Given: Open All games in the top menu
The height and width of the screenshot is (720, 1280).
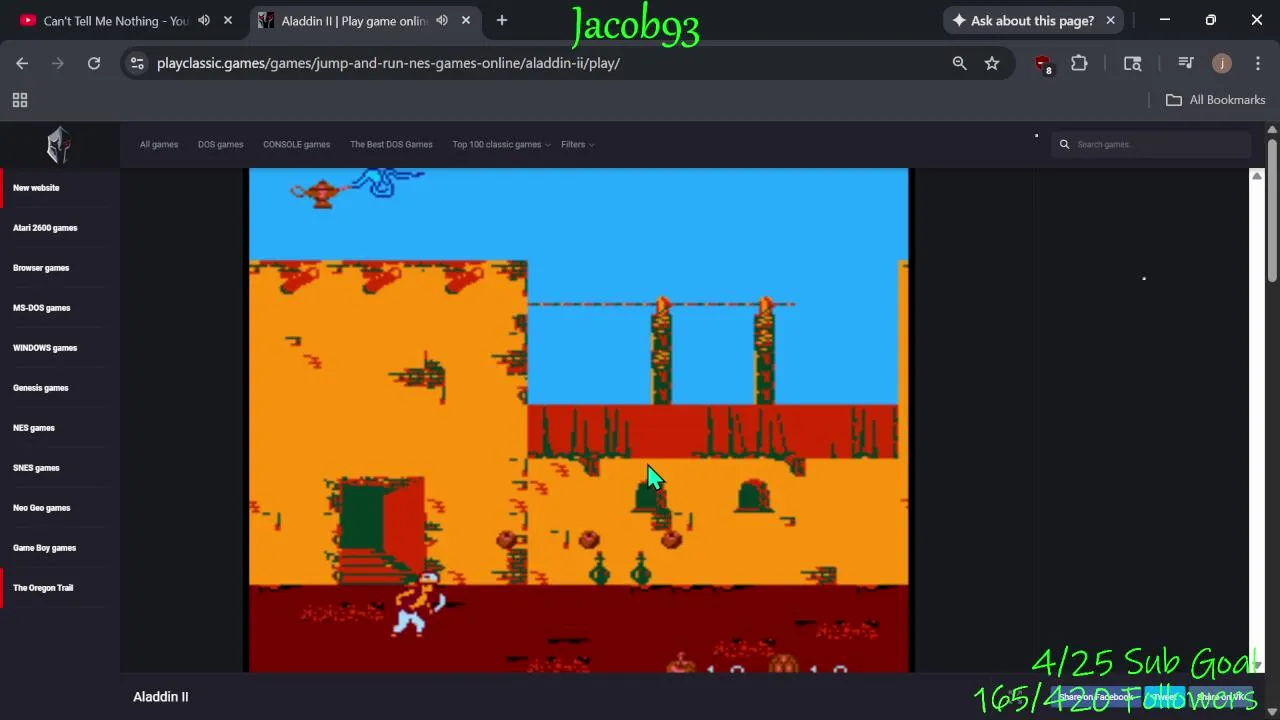Looking at the screenshot, I should tap(159, 144).
